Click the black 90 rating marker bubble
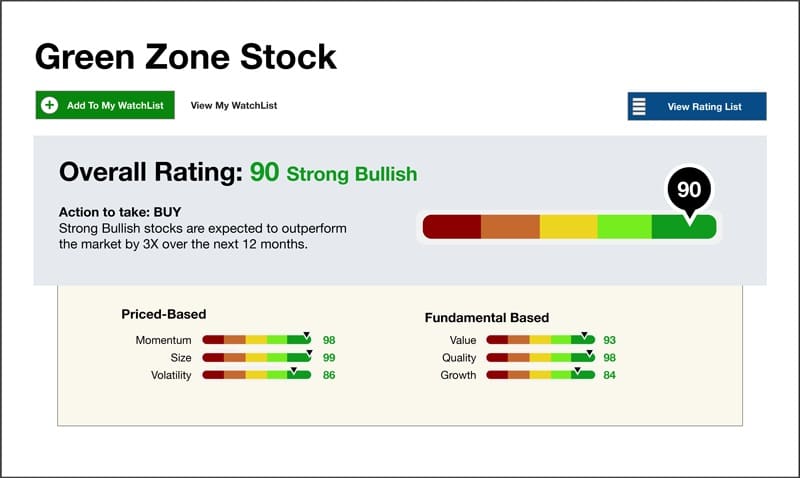The image size is (800, 478). [689, 188]
